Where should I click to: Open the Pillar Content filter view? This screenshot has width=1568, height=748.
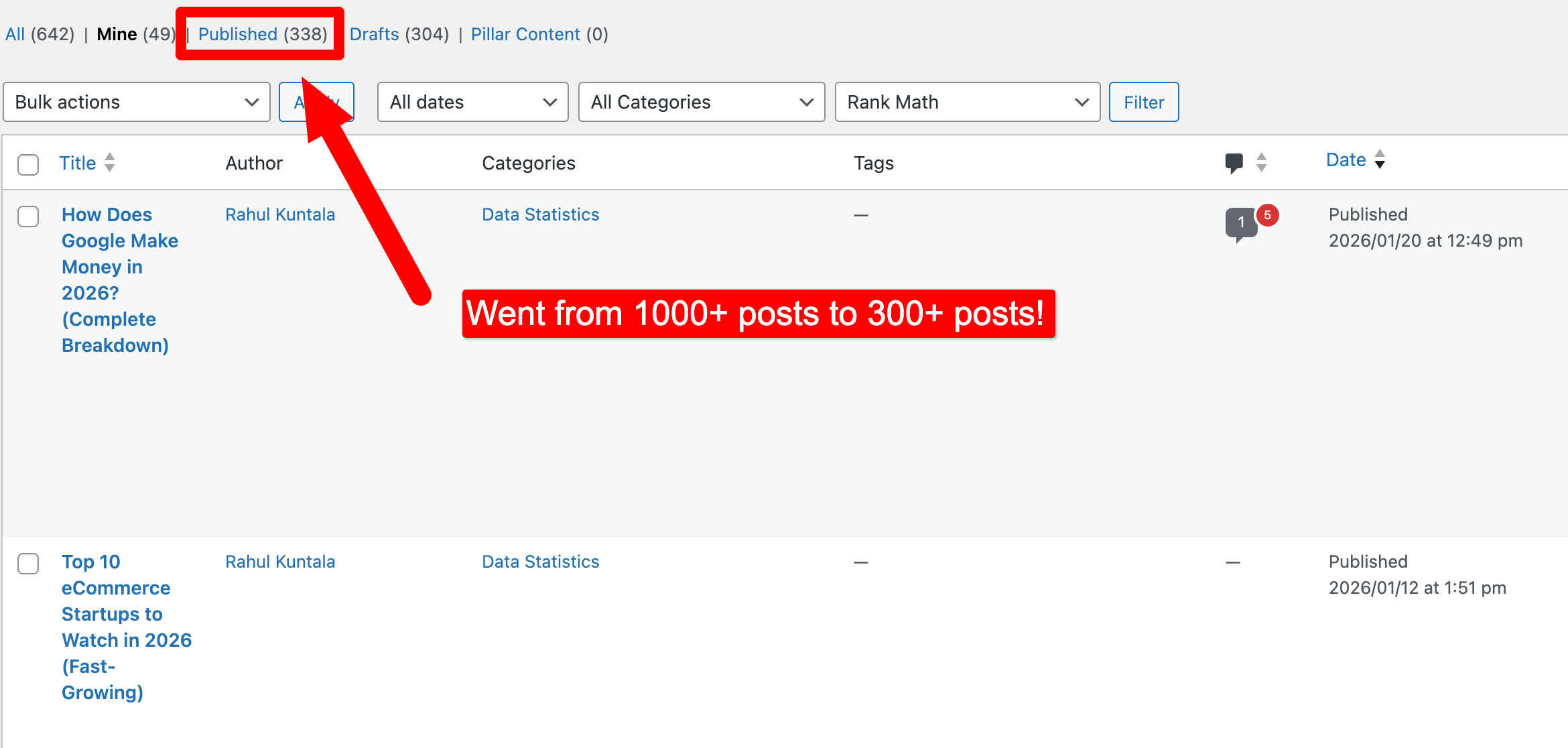click(x=525, y=34)
